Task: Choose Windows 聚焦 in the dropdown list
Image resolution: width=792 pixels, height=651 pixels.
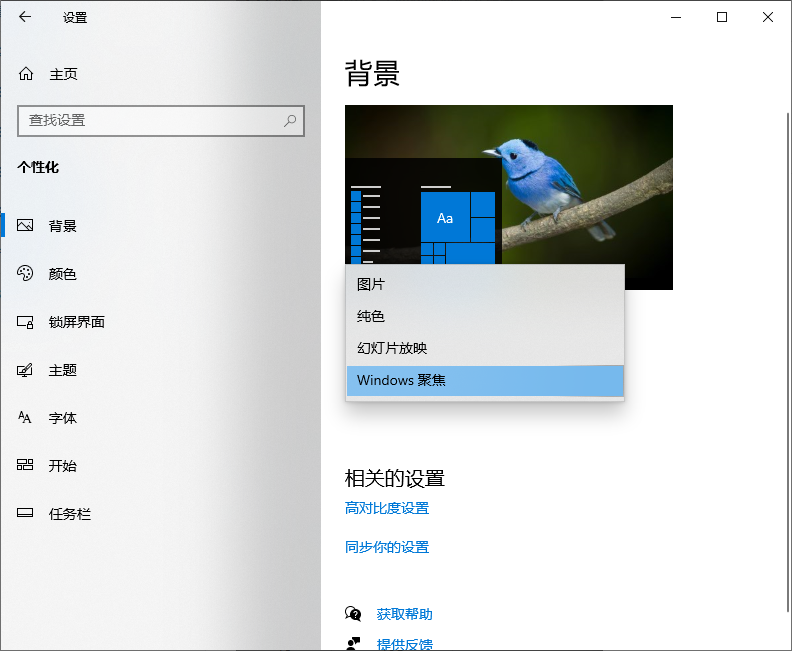Action: point(485,380)
